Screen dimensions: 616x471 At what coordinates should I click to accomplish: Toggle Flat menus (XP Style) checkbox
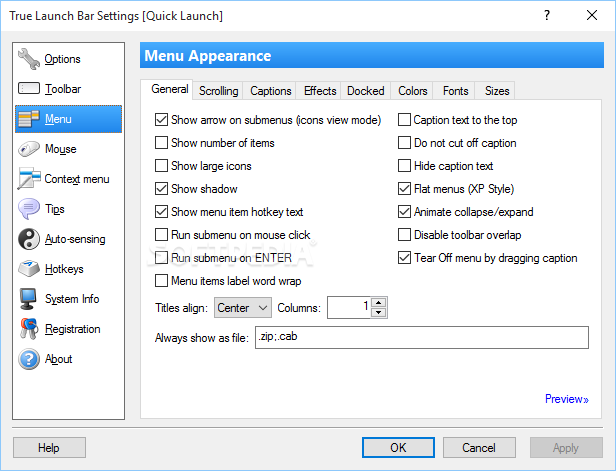(x=404, y=189)
